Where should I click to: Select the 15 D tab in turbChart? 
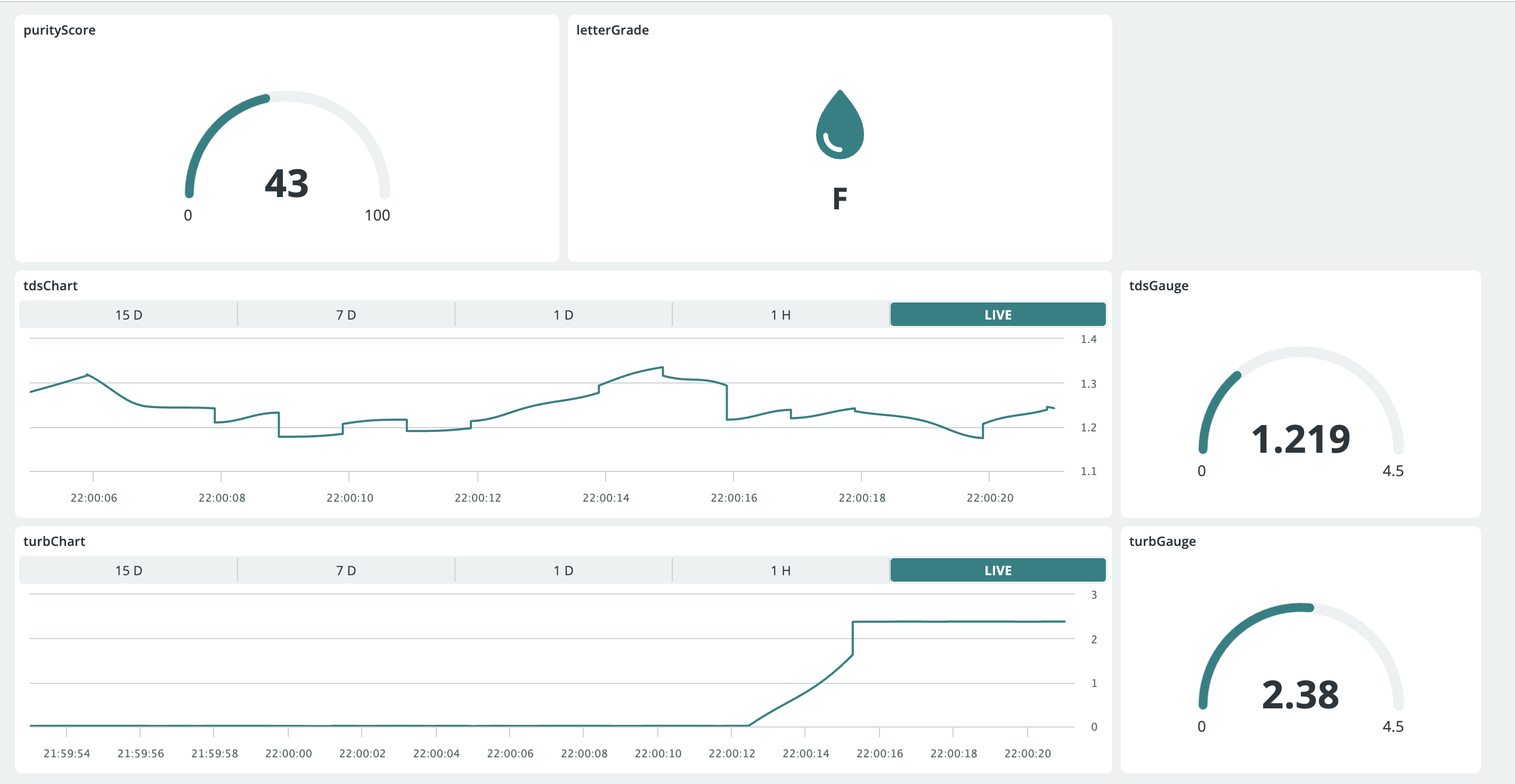click(129, 570)
